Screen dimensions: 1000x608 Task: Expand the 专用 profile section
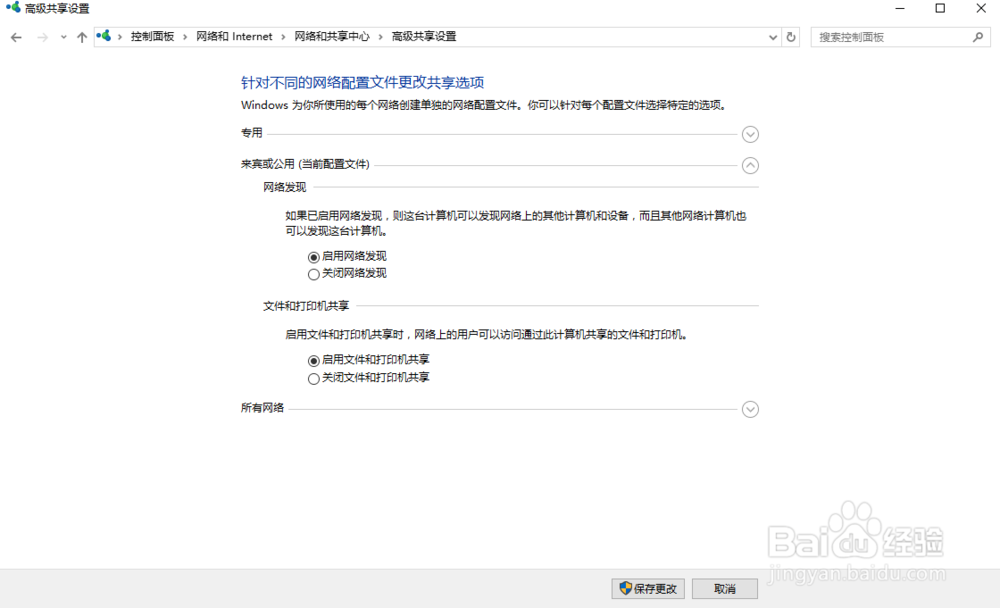(750, 134)
